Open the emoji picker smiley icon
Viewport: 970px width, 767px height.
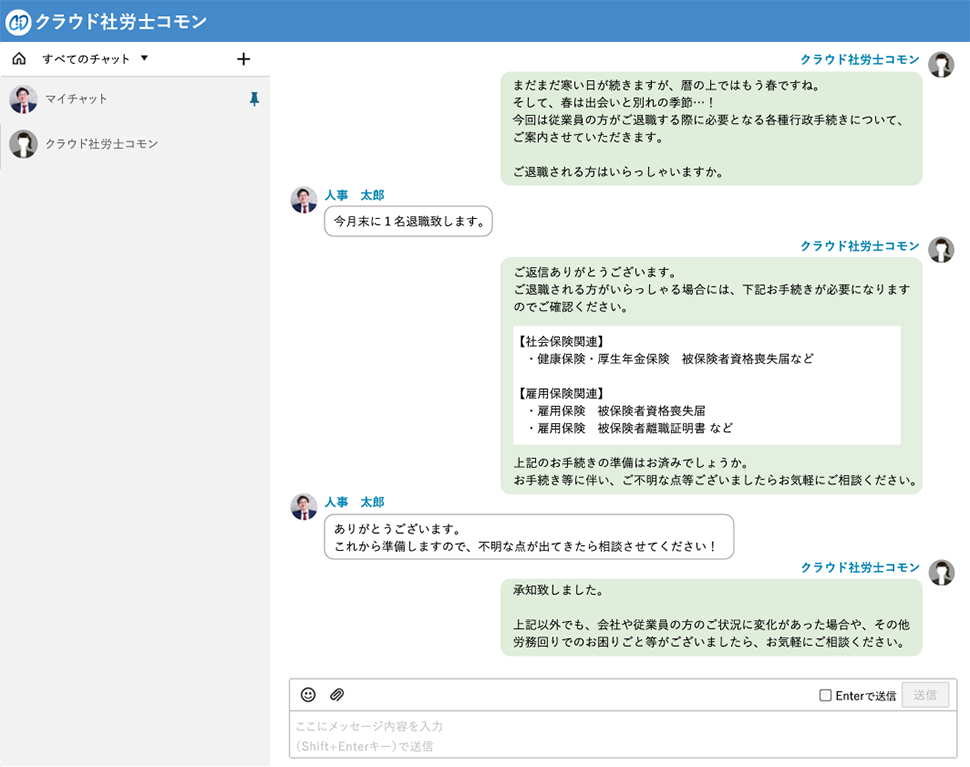pyautogui.click(x=308, y=695)
